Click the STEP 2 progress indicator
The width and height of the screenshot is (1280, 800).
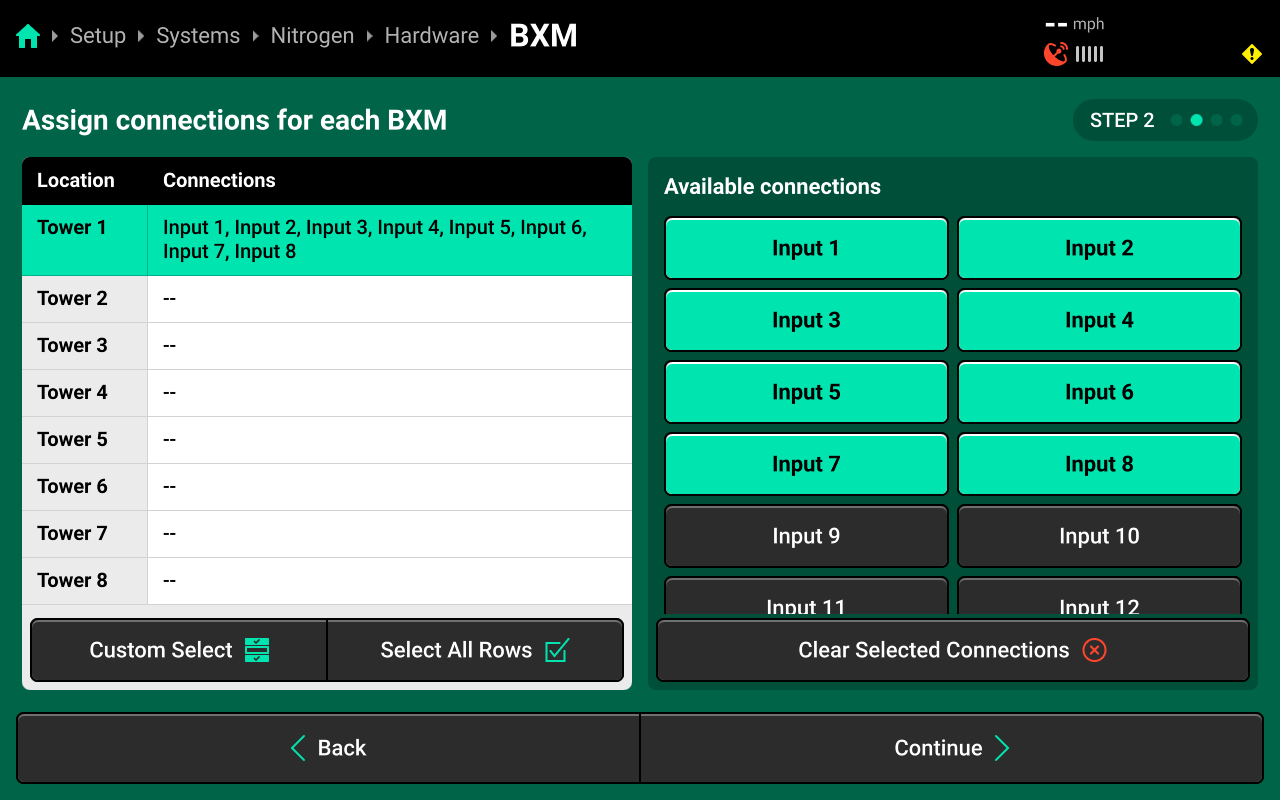click(x=1165, y=120)
